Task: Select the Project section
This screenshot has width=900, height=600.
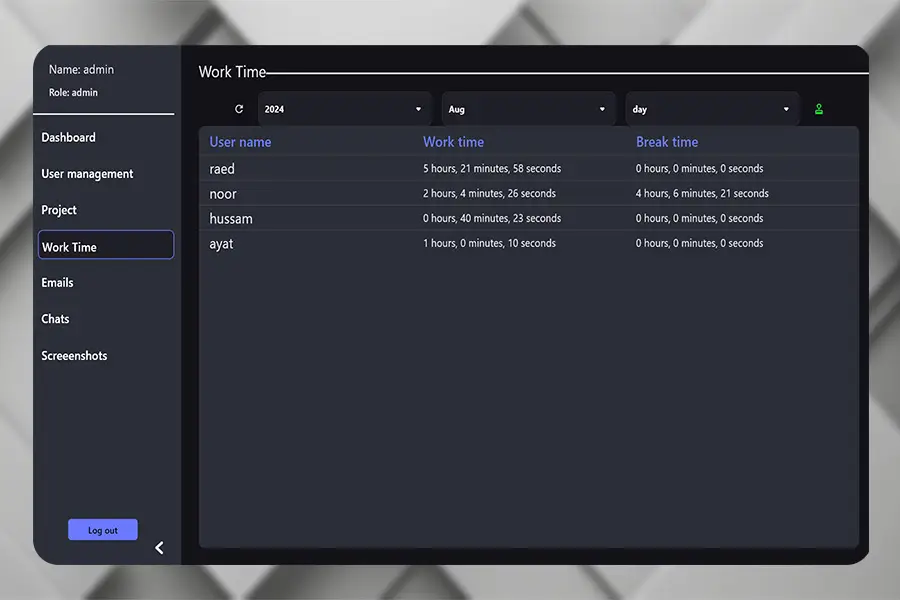Action: [59, 210]
